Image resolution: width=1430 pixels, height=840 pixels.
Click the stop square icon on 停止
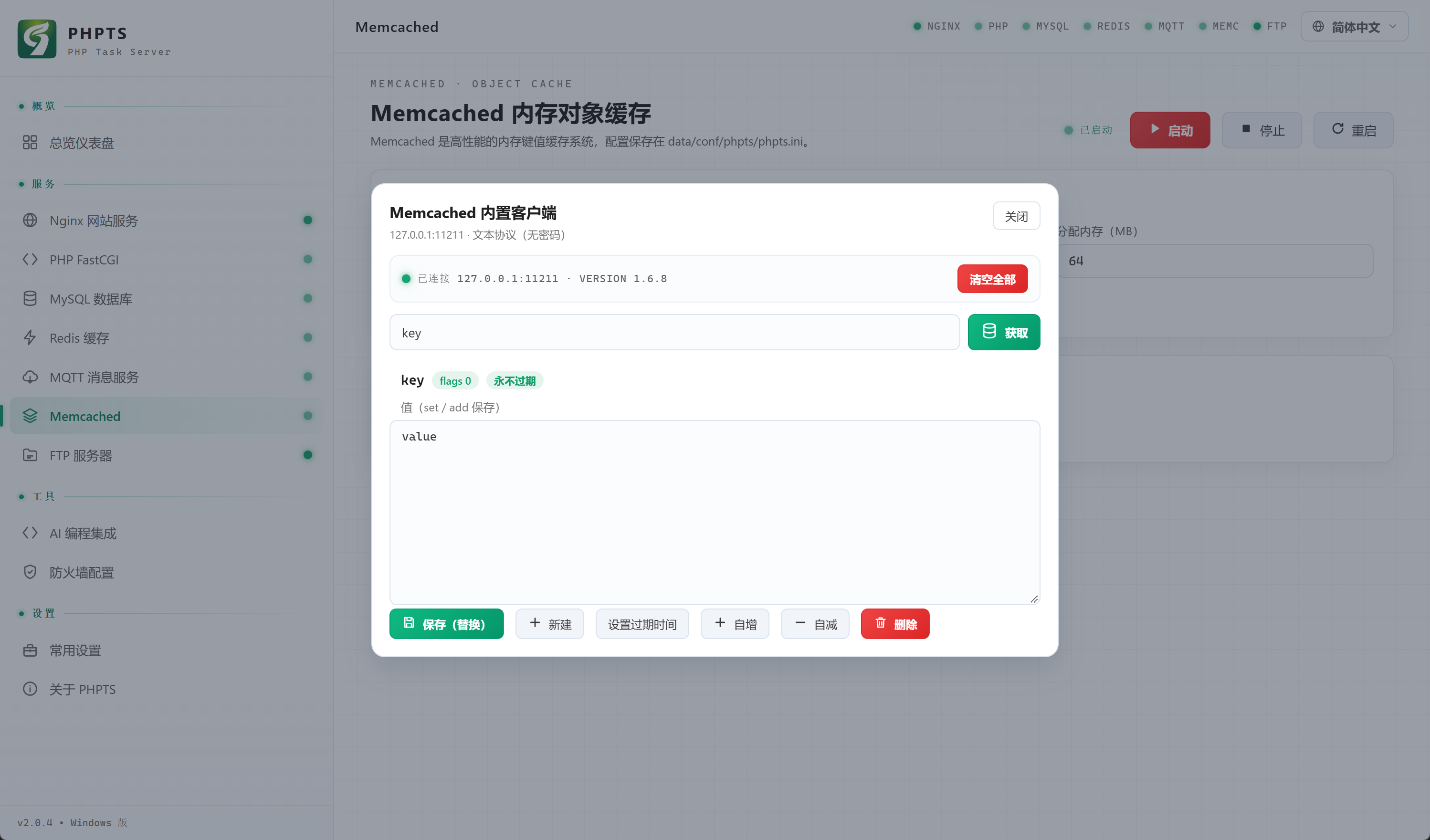coord(1246,129)
